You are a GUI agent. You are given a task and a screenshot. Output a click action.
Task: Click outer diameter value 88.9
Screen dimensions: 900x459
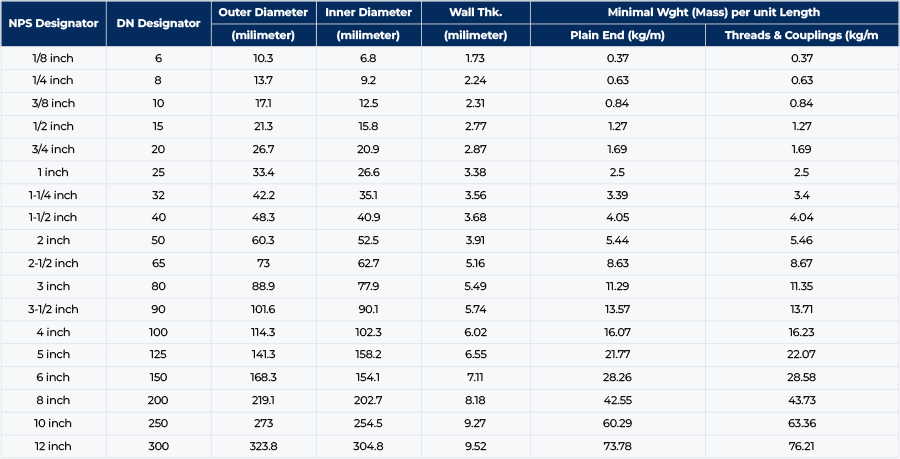[264, 286]
